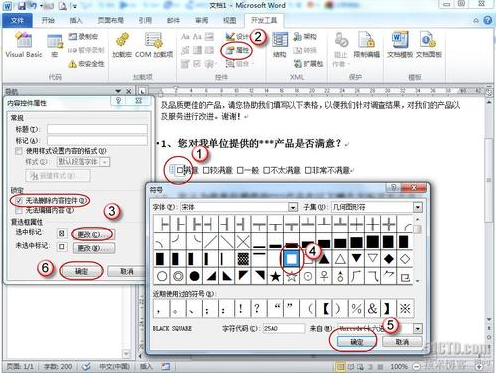The width and height of the screenshot is (496, 373).
Task: Open XML Schema (架构) settings
Action: point(305,36)
